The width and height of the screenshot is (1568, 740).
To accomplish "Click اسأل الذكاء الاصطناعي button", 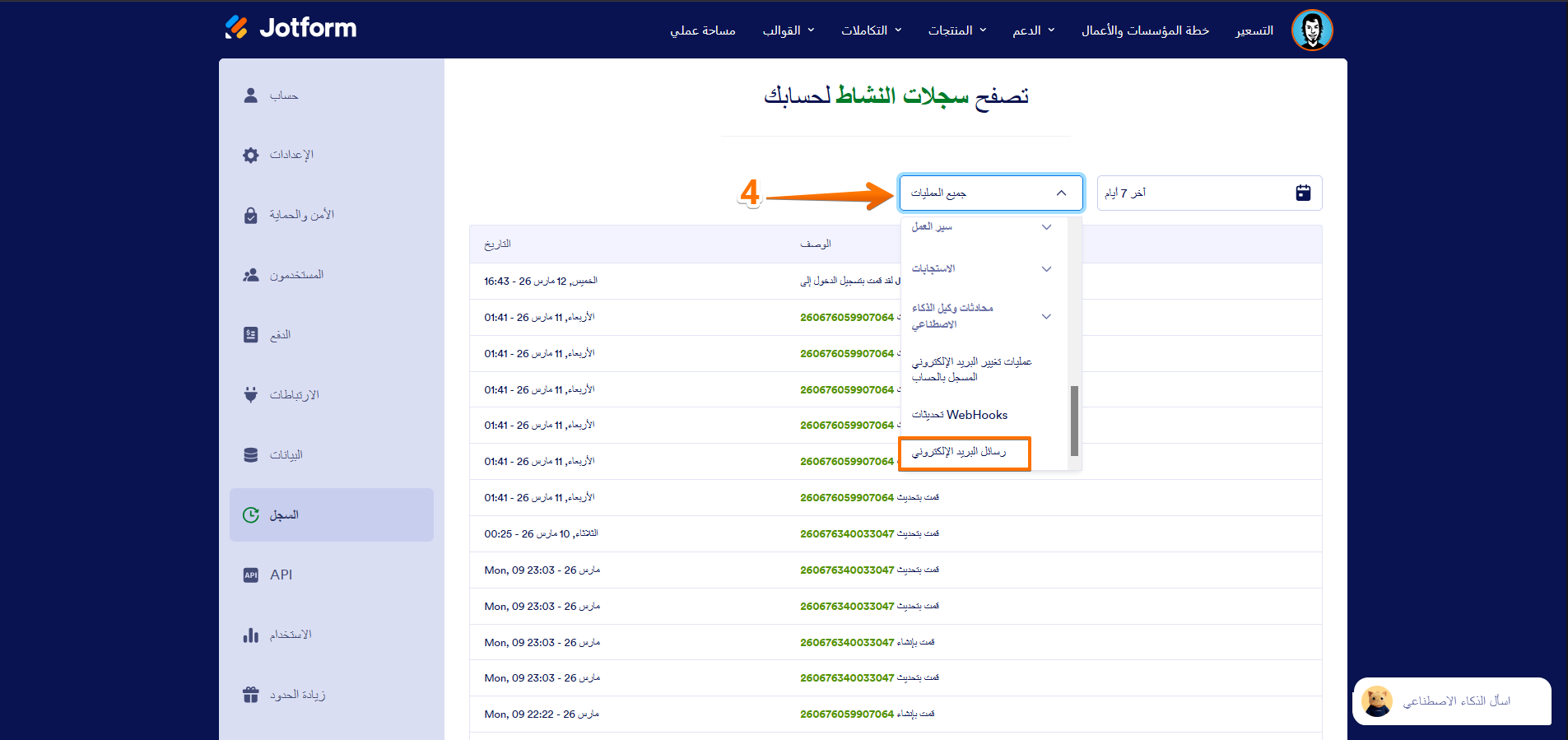I will 1452,701.
